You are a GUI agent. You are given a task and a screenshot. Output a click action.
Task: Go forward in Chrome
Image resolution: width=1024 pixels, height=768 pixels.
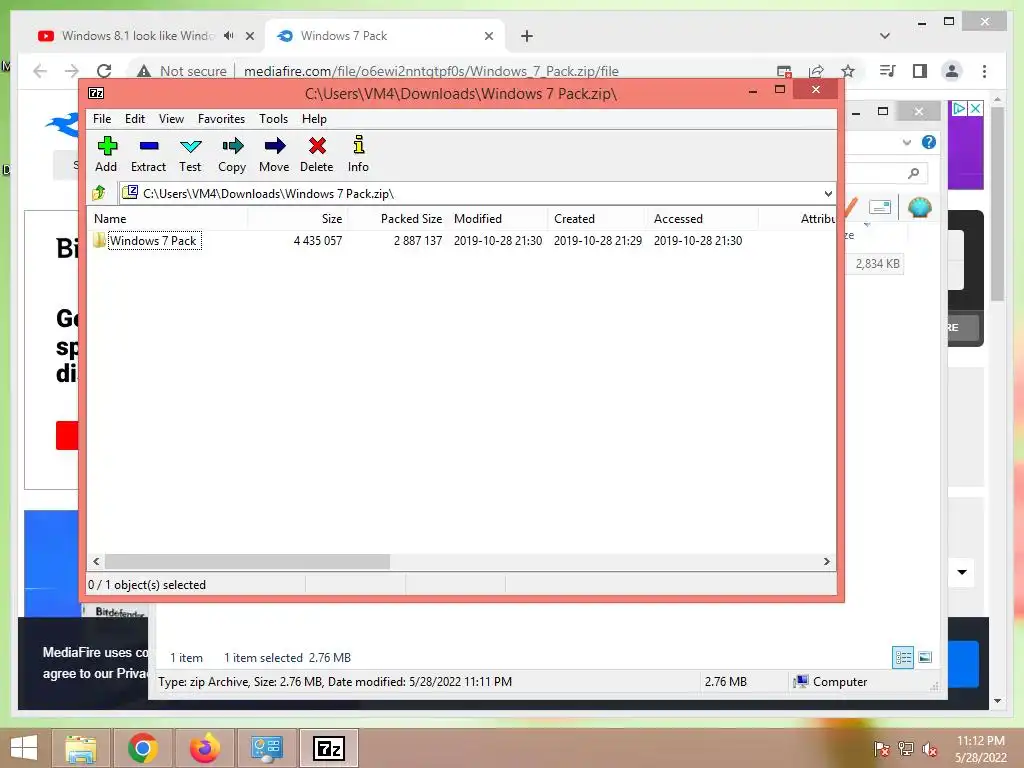pos(72,71)
